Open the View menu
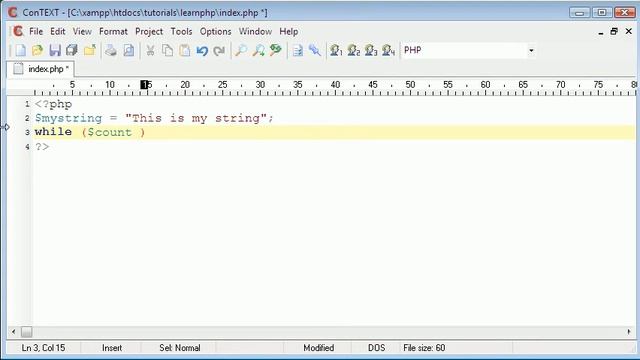Image resolution: width=640 pixels, height=360 pixels. click(x=82, y=31)
